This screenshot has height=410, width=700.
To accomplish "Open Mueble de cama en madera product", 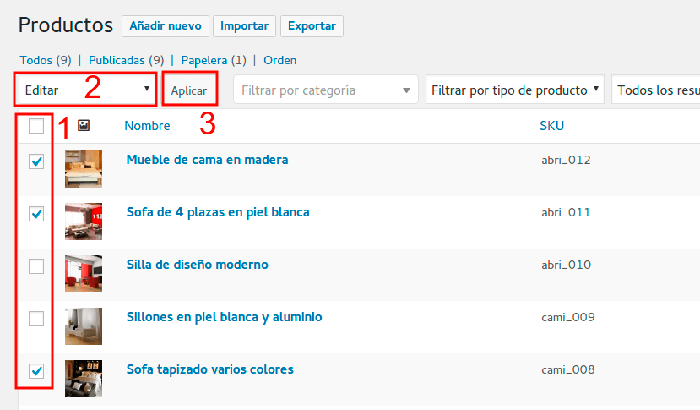I will pyautogui.click(x=207, y=159).
